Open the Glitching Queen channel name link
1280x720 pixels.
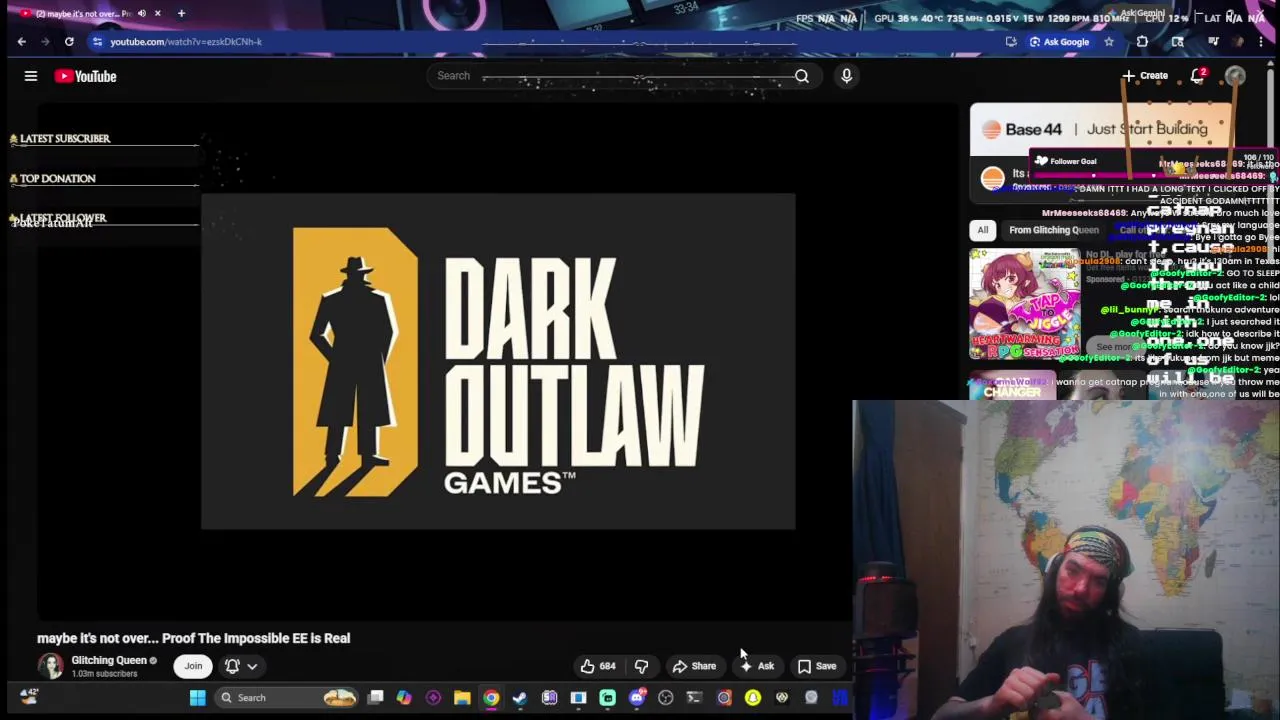109,660
